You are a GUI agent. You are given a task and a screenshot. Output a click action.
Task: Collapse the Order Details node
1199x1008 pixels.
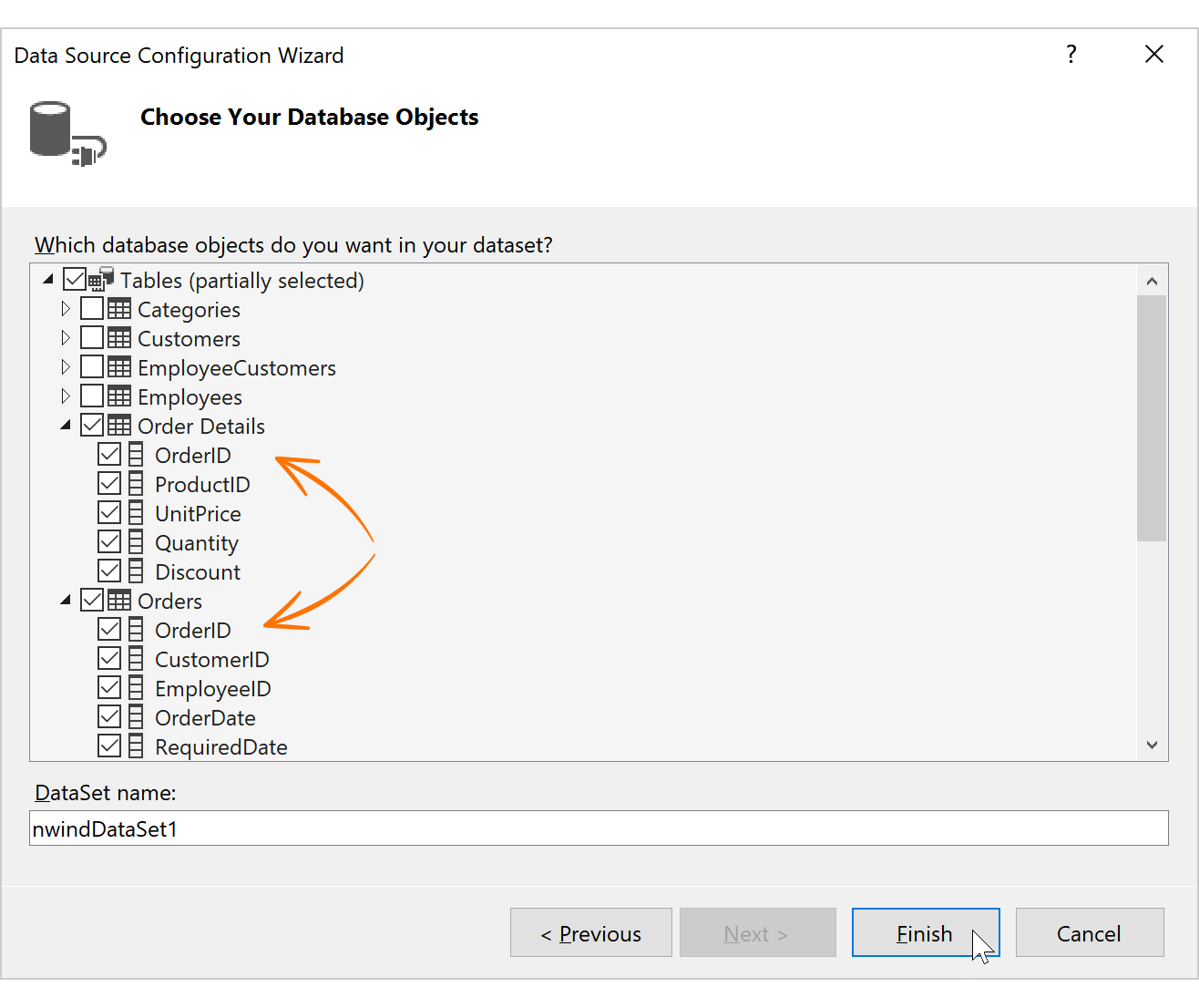coord(66,426)
